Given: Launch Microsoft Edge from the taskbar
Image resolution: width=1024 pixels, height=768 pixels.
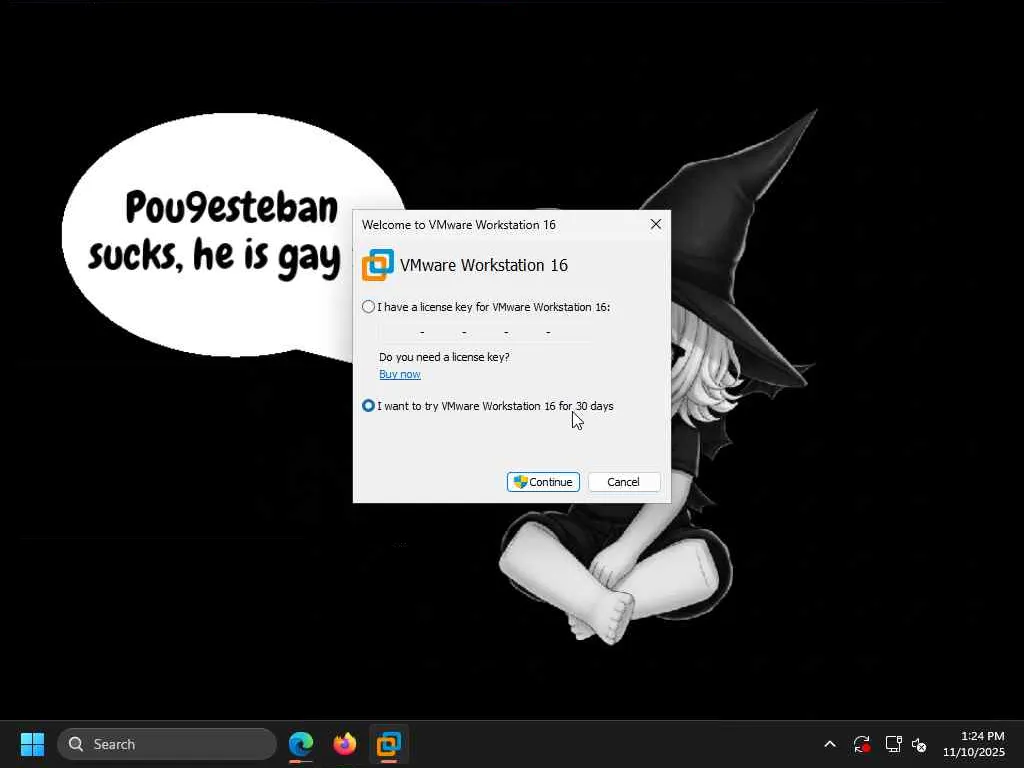Looking at the screenshot, I should coord(301,744).
